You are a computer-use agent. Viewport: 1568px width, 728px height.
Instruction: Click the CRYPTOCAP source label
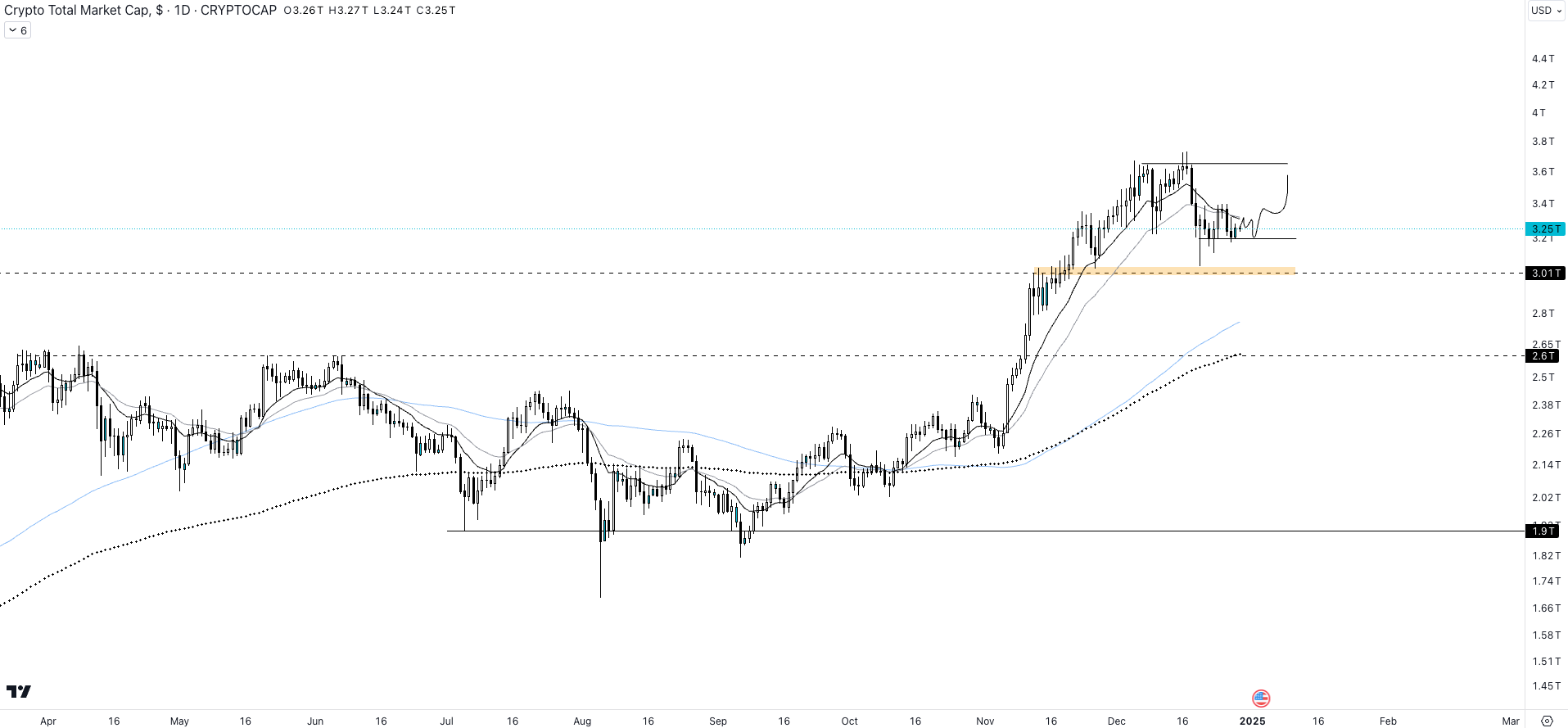click(x=238, y=11)
